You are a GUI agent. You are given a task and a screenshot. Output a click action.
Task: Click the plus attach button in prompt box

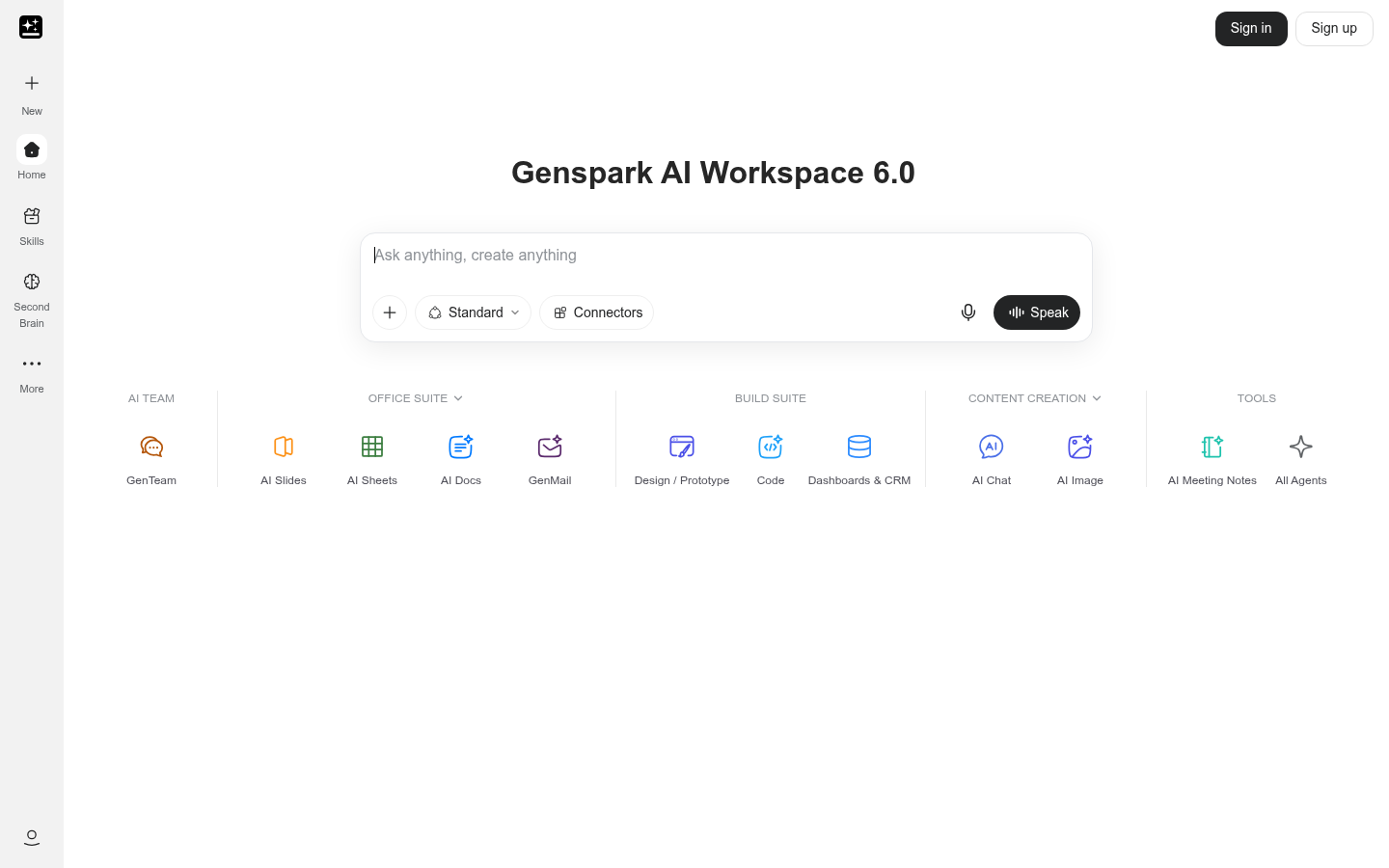coord(390,312)
